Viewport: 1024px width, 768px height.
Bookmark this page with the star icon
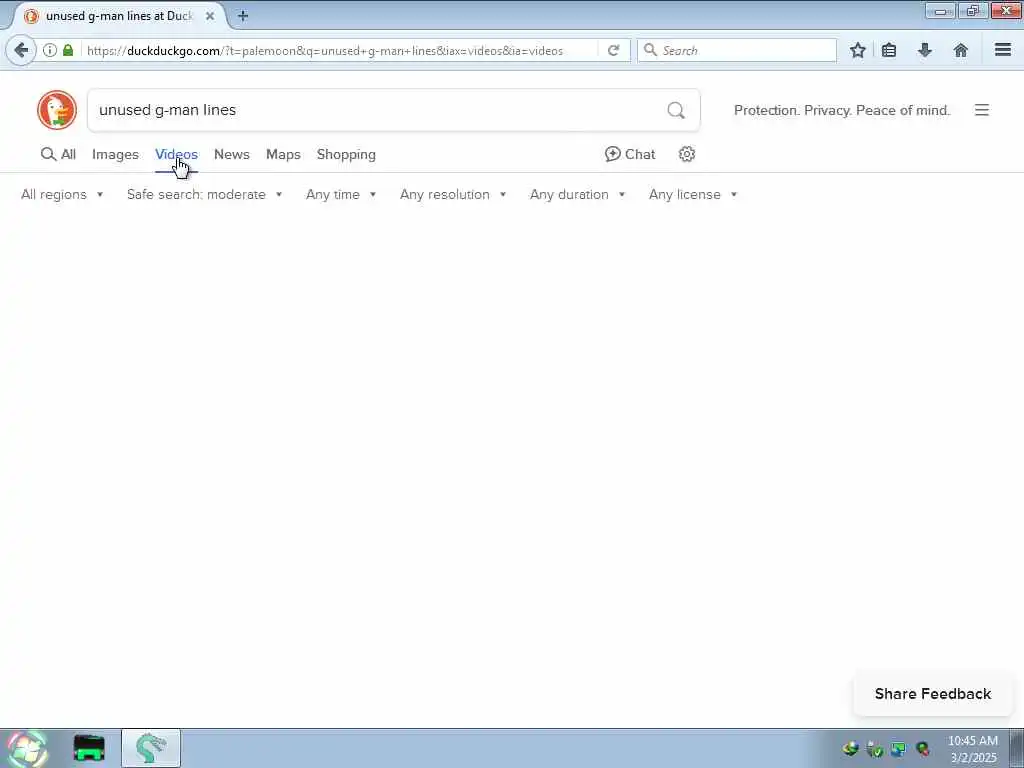(x=857, y=50)
